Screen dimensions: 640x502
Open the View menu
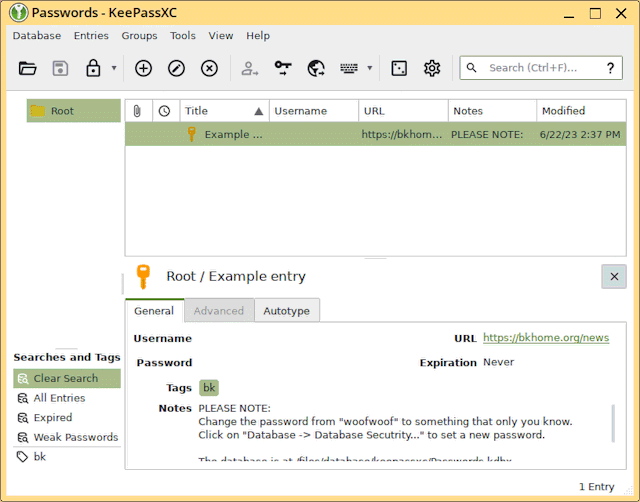(221, 36)
